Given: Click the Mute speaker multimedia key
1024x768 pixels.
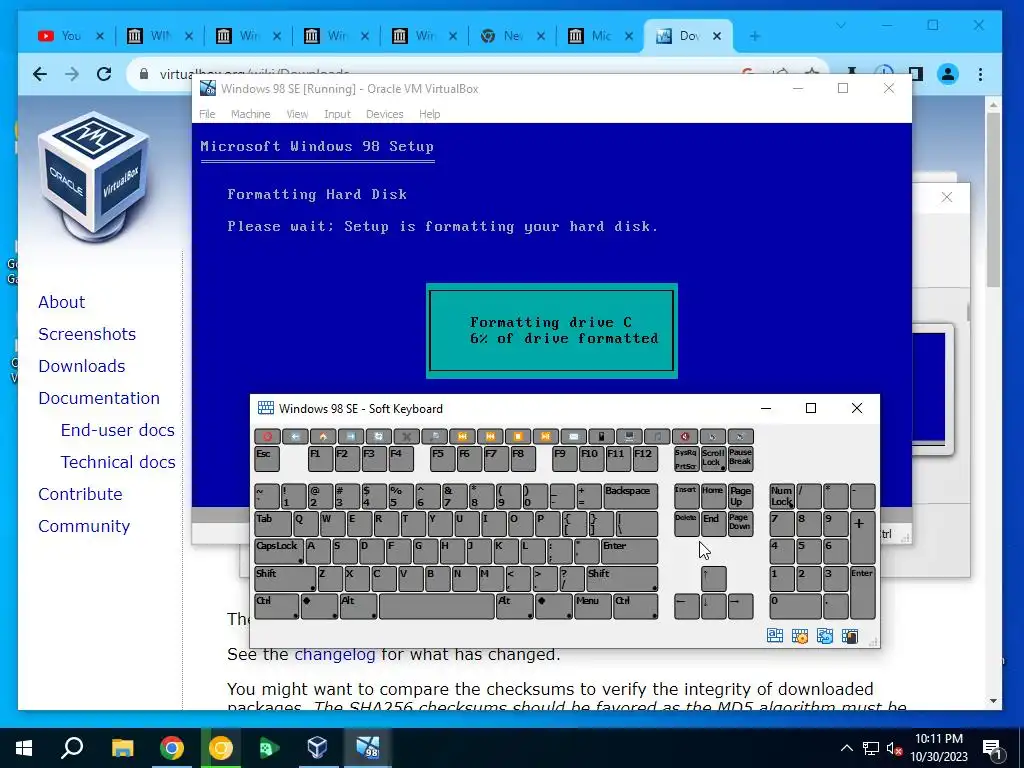Looking at the screenshot, I should [x=685, y=436].
